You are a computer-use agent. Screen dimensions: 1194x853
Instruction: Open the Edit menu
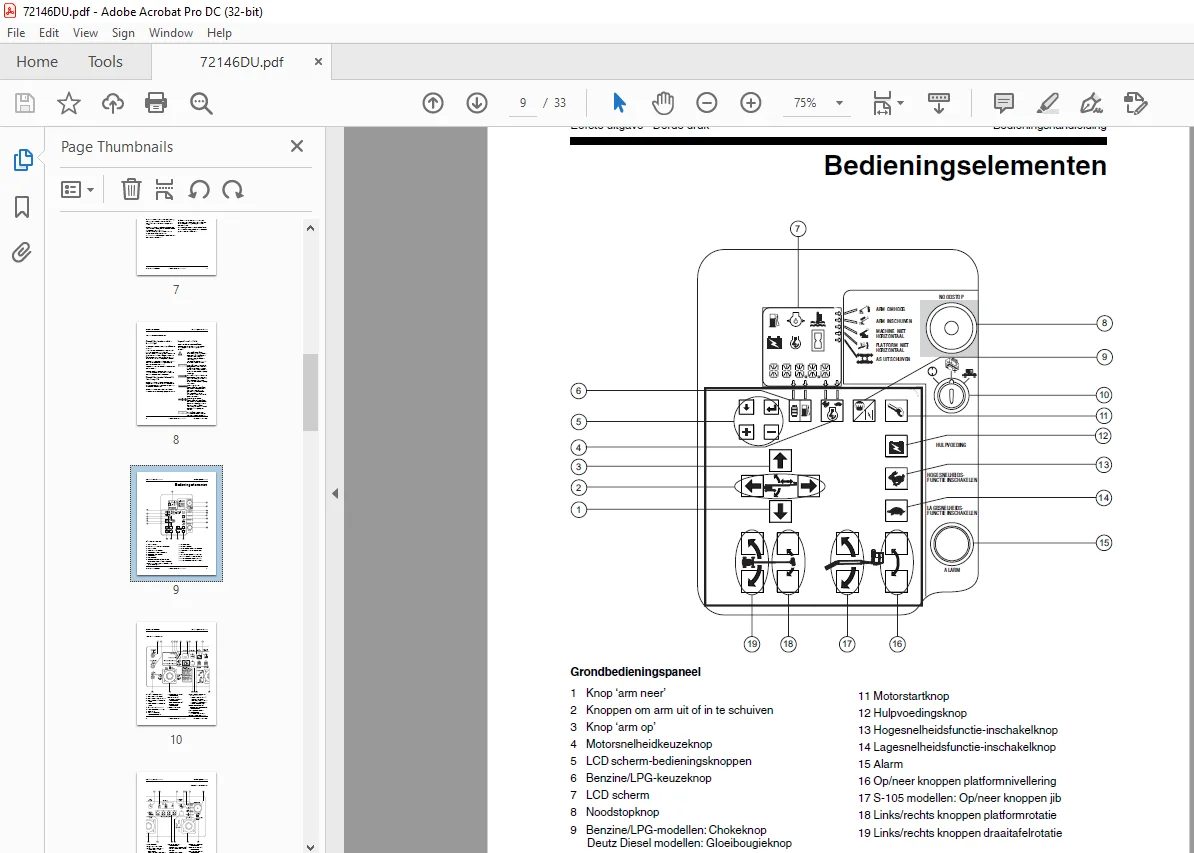49,33
